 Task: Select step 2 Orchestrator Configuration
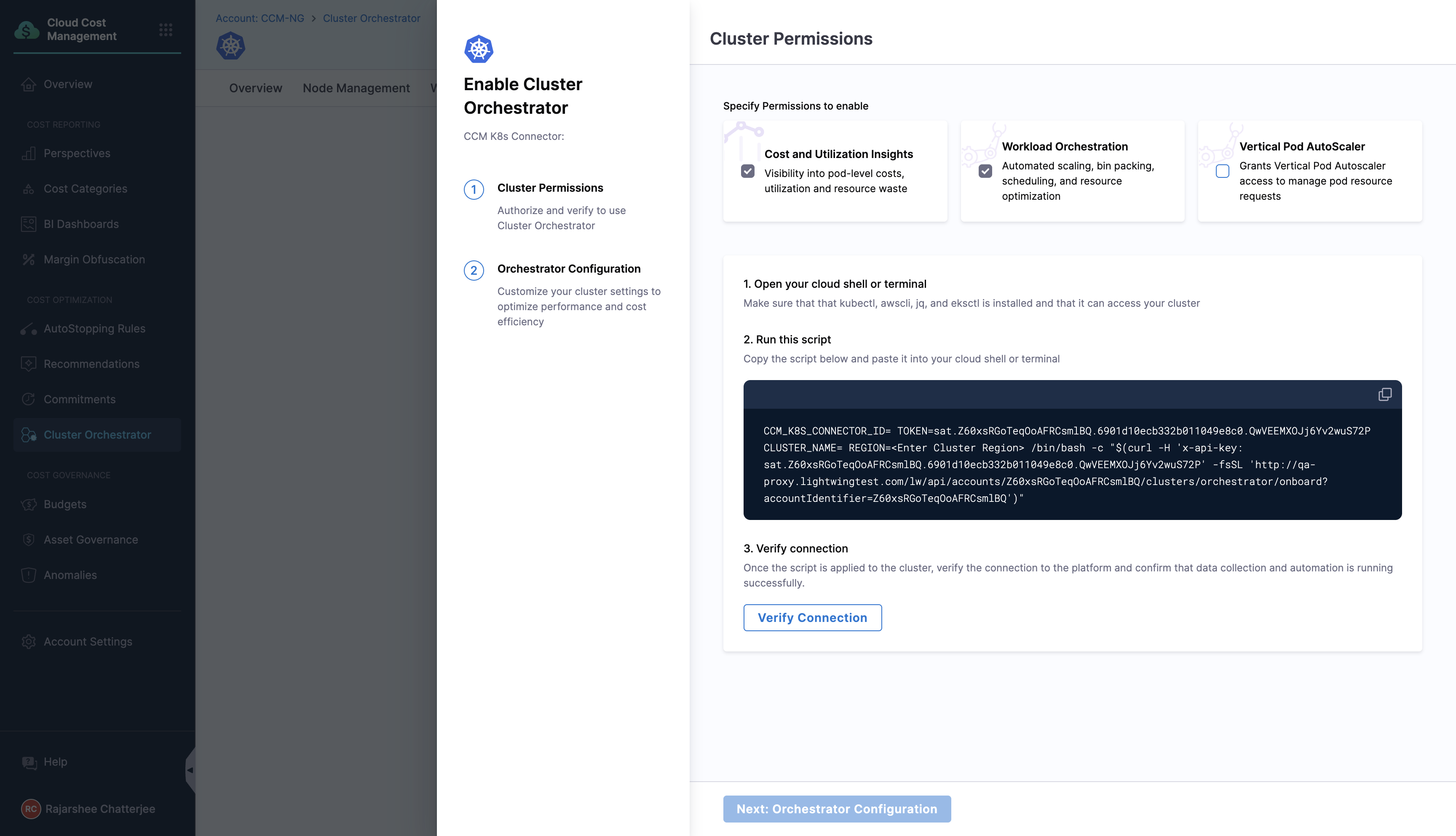568,269
